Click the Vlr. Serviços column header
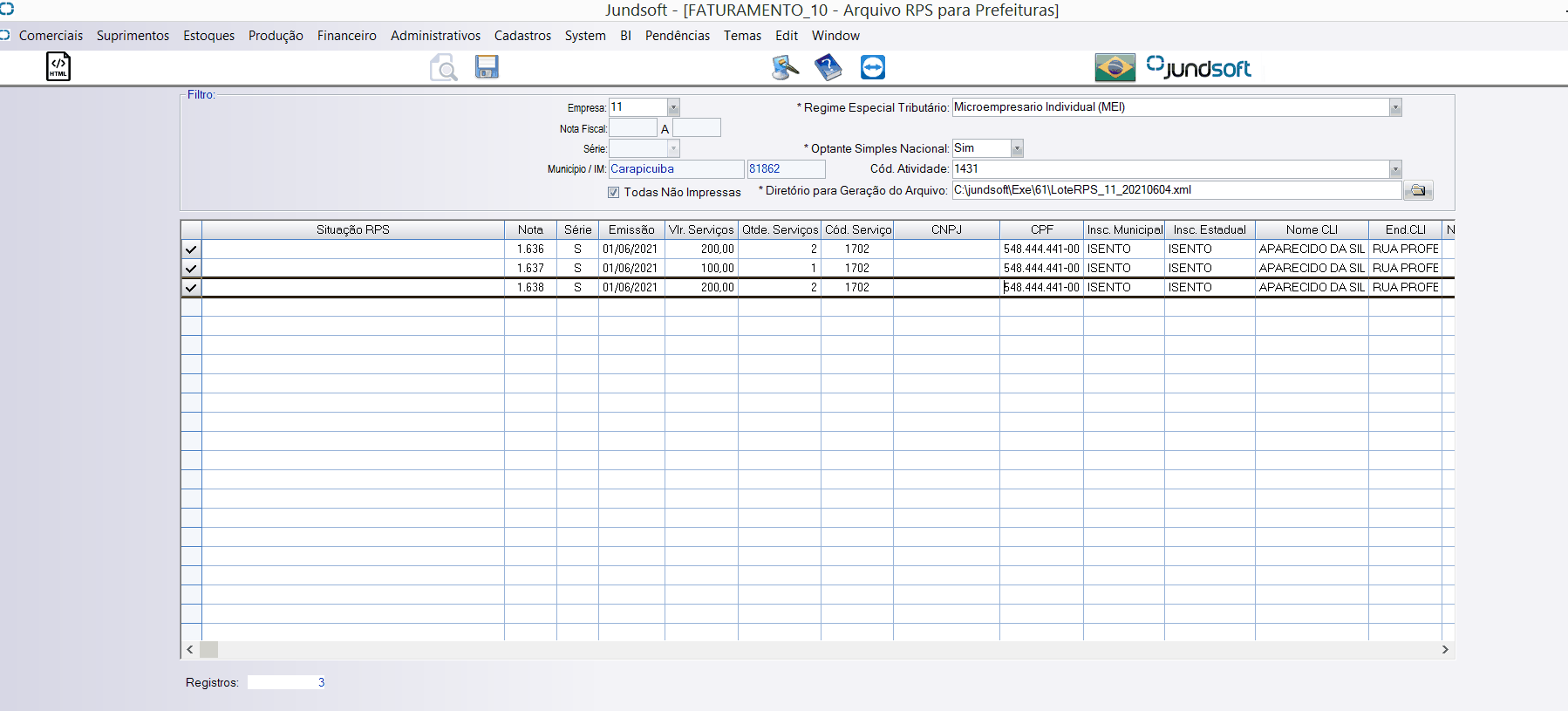1568x711 pixels. [701, 230]
